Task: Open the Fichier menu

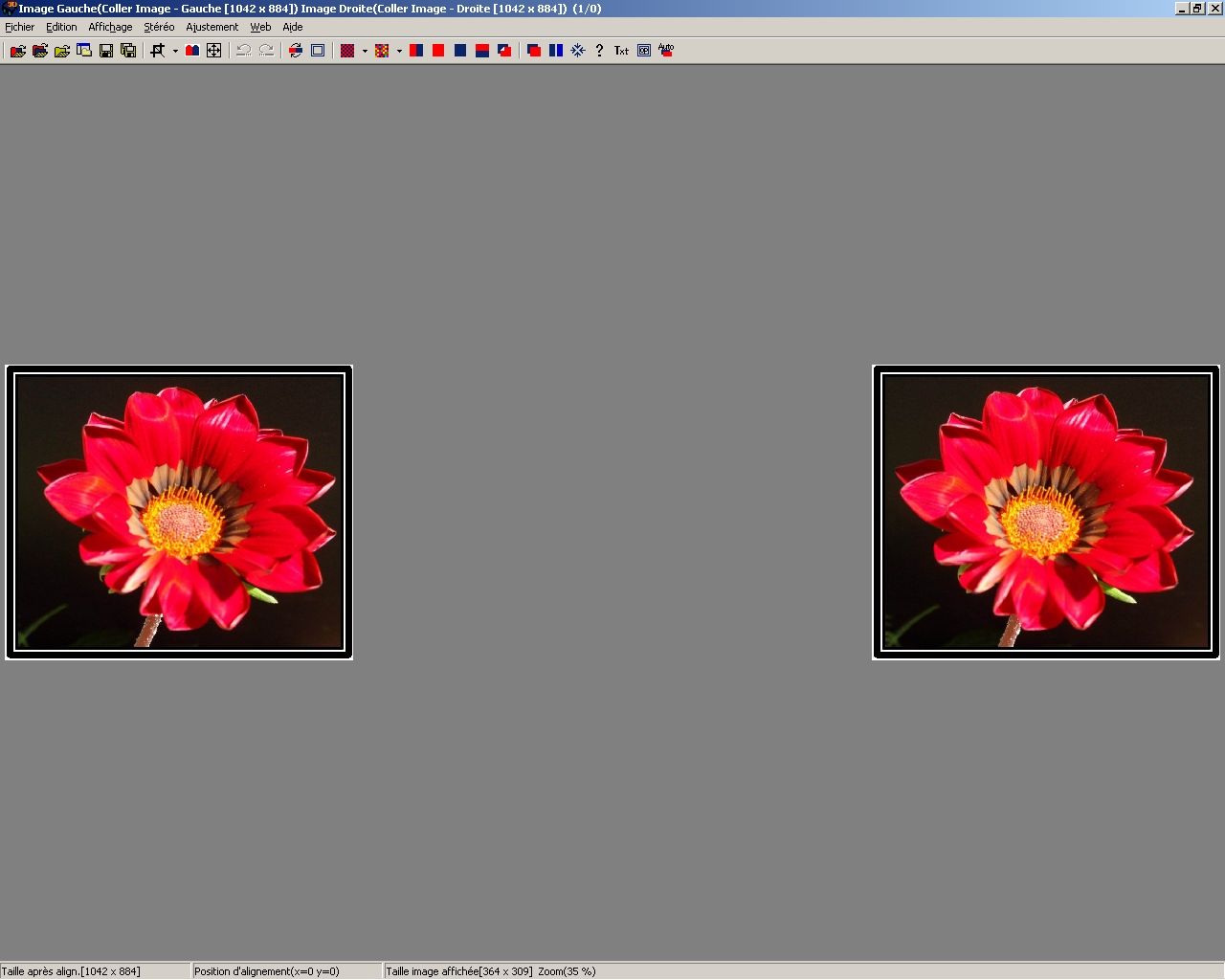Action: pyautogui.click(x=19, y=27)
